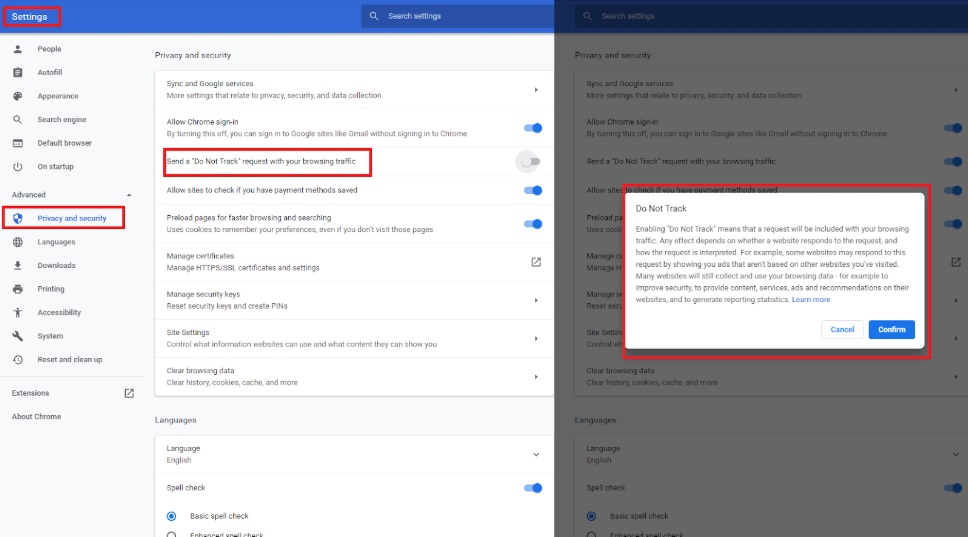Image resolution: width=968 pixels, height=537 pixels.
Task: Open the Appearance settings section
Action: [x=58, y=96]
